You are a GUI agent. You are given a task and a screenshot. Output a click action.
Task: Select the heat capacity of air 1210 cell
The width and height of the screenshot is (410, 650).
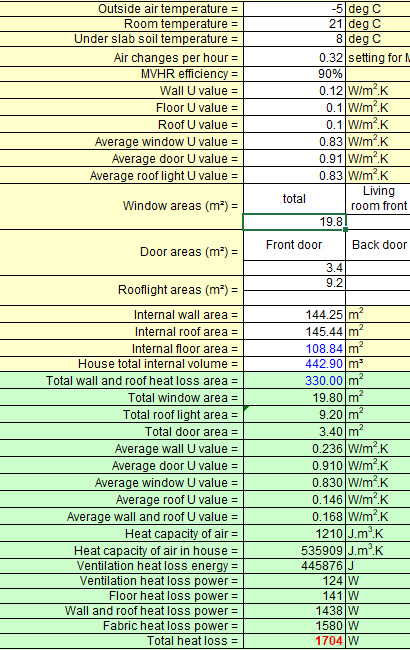pyautogui.click(x=294, y=534)
